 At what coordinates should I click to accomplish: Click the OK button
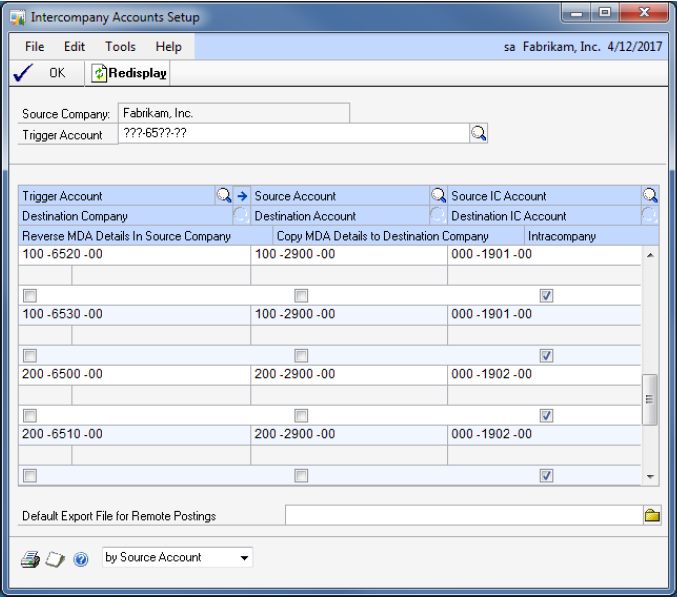tap(45, 73)
